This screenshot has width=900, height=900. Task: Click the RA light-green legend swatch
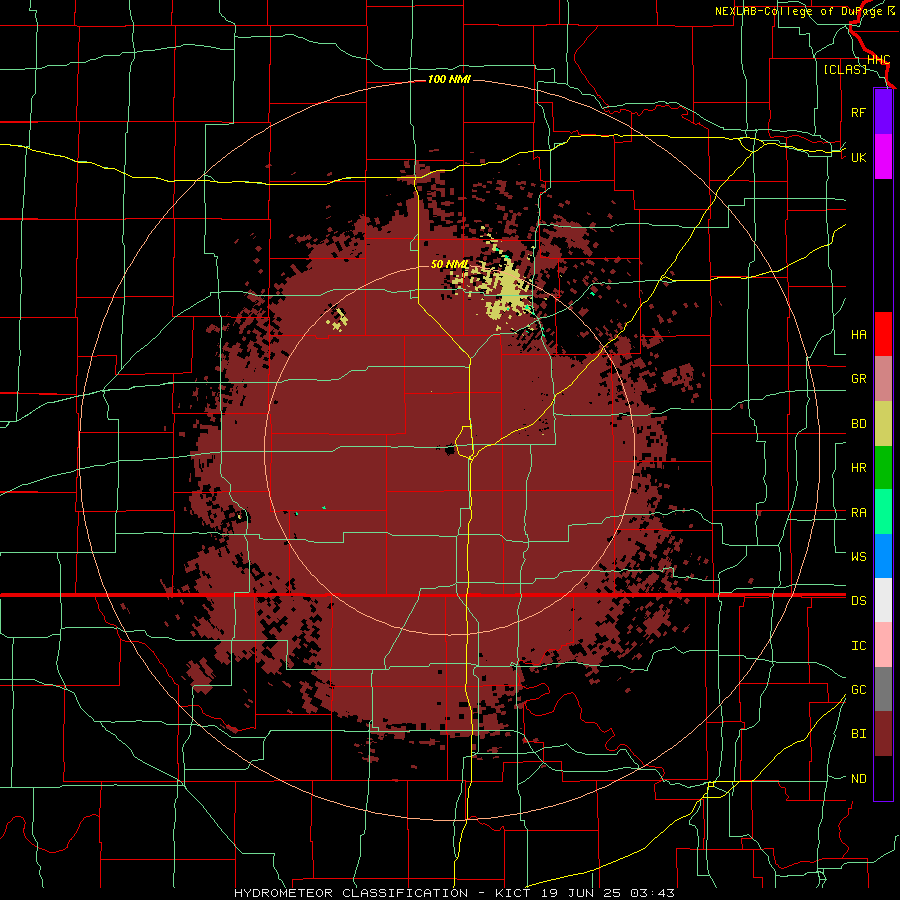[x=883, y=512]
